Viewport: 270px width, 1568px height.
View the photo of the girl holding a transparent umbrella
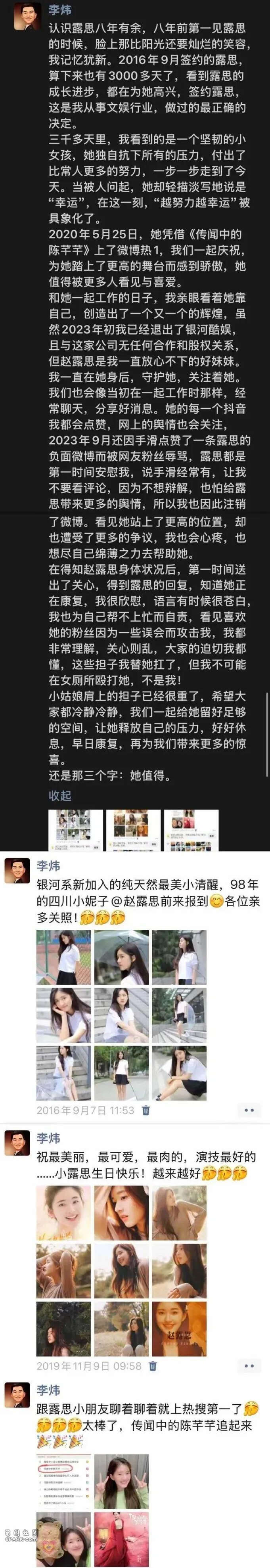coord(121,957)
